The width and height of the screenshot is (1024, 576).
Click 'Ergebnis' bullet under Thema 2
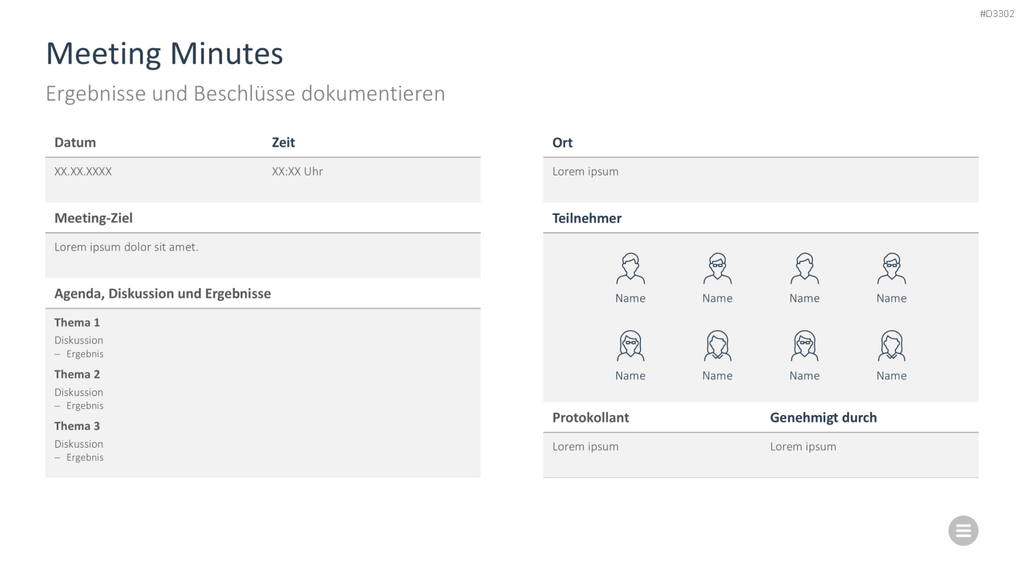85,406
